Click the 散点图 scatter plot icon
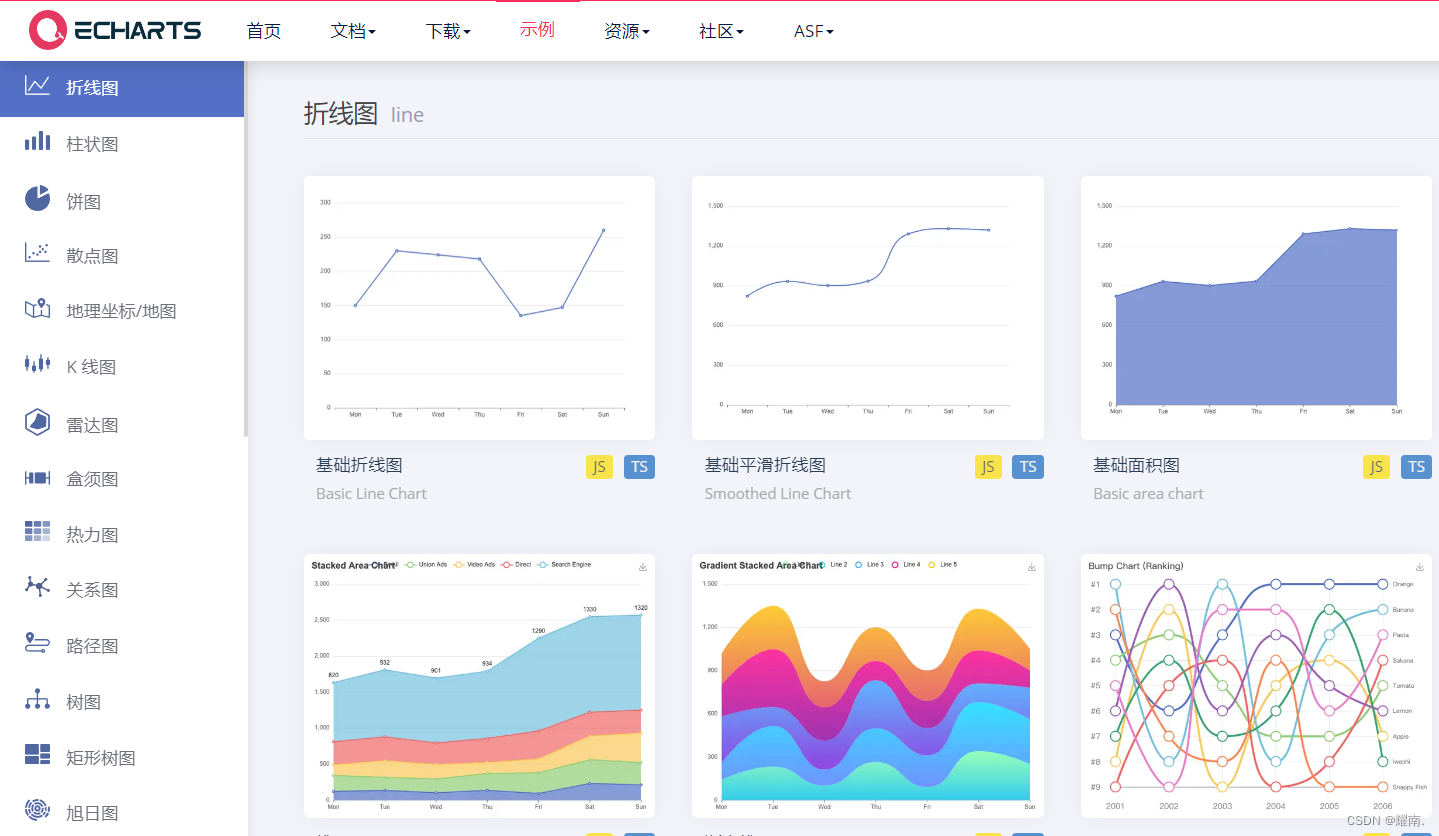Image resolution: width=1439 pixels, height=836 pixels. (x=37, y=255)
